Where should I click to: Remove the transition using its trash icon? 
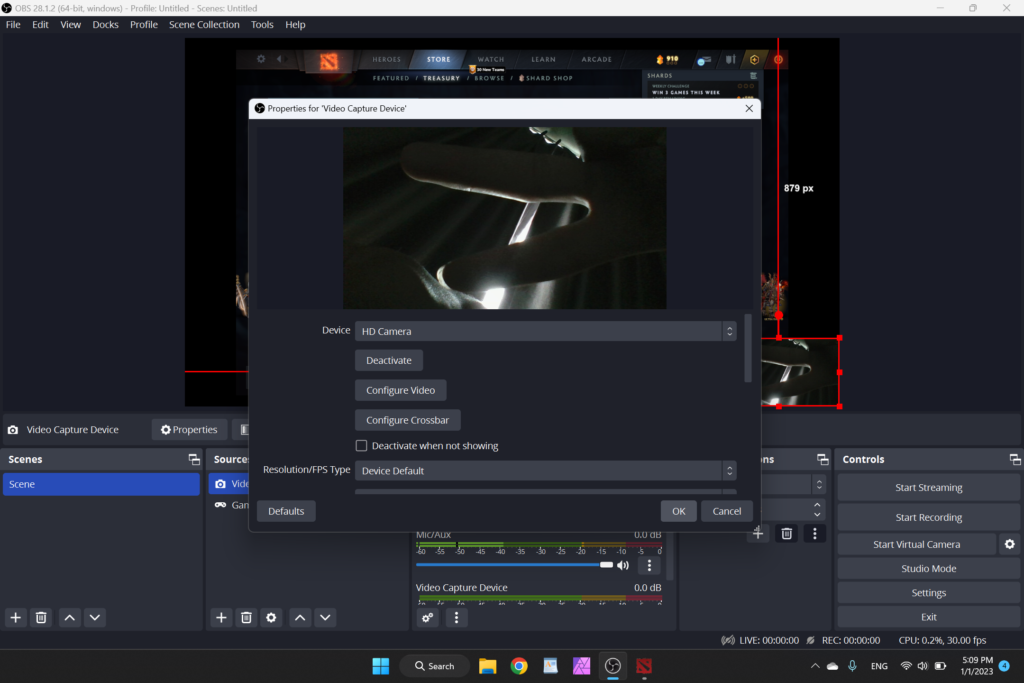click(x=787, y=533)
